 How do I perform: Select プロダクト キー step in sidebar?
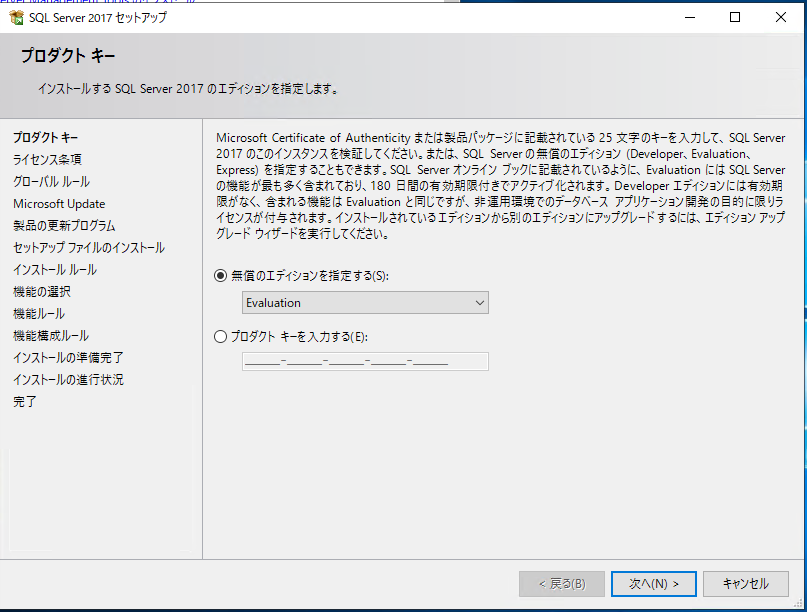(x=45, y=137)
